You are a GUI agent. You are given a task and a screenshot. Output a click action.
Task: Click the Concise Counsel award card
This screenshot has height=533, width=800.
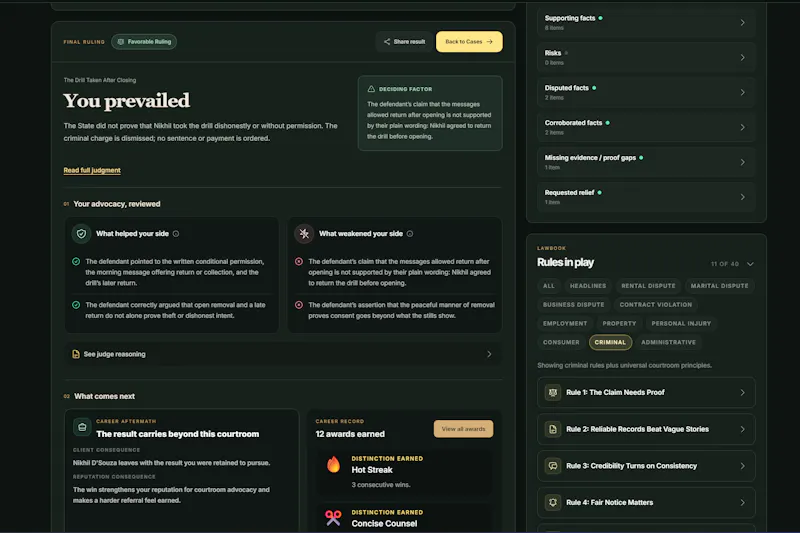(405, 518)
